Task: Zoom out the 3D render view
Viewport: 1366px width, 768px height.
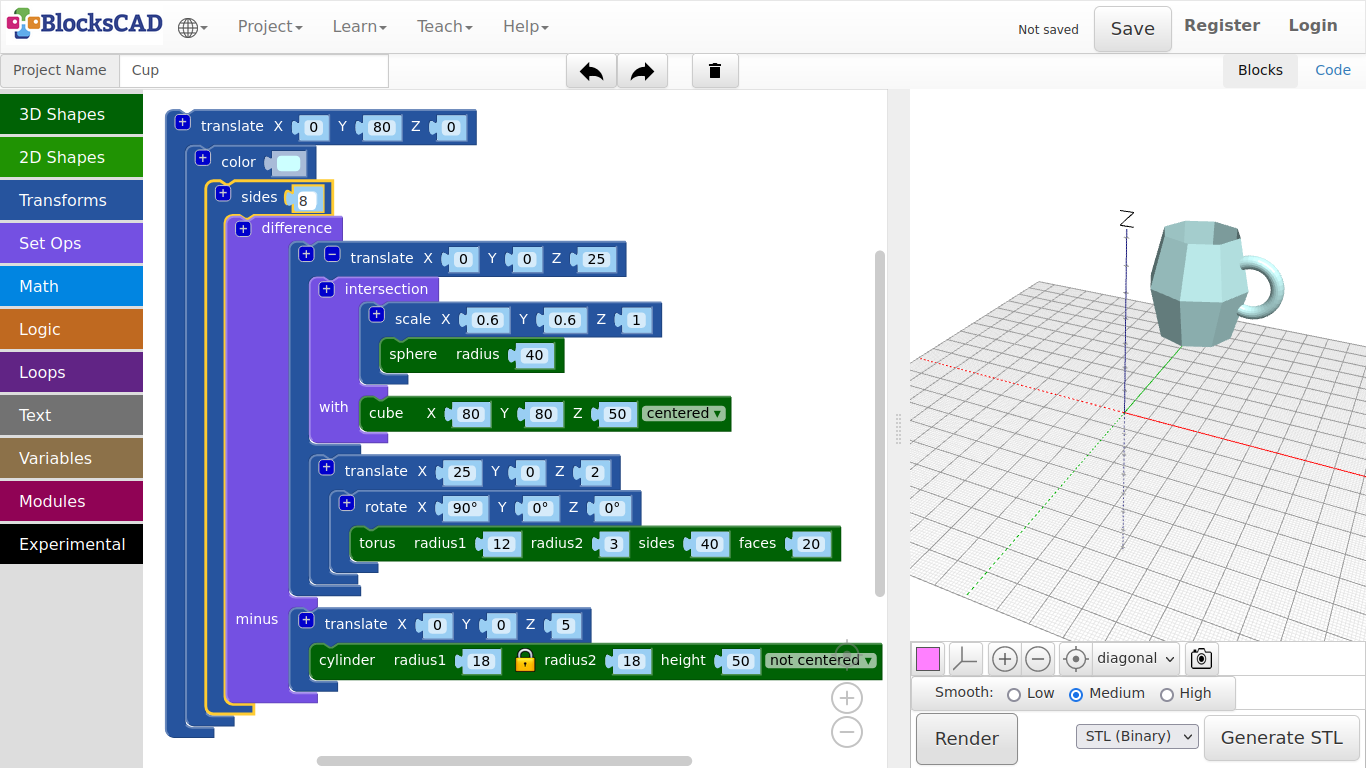Action: [1038, 659]
